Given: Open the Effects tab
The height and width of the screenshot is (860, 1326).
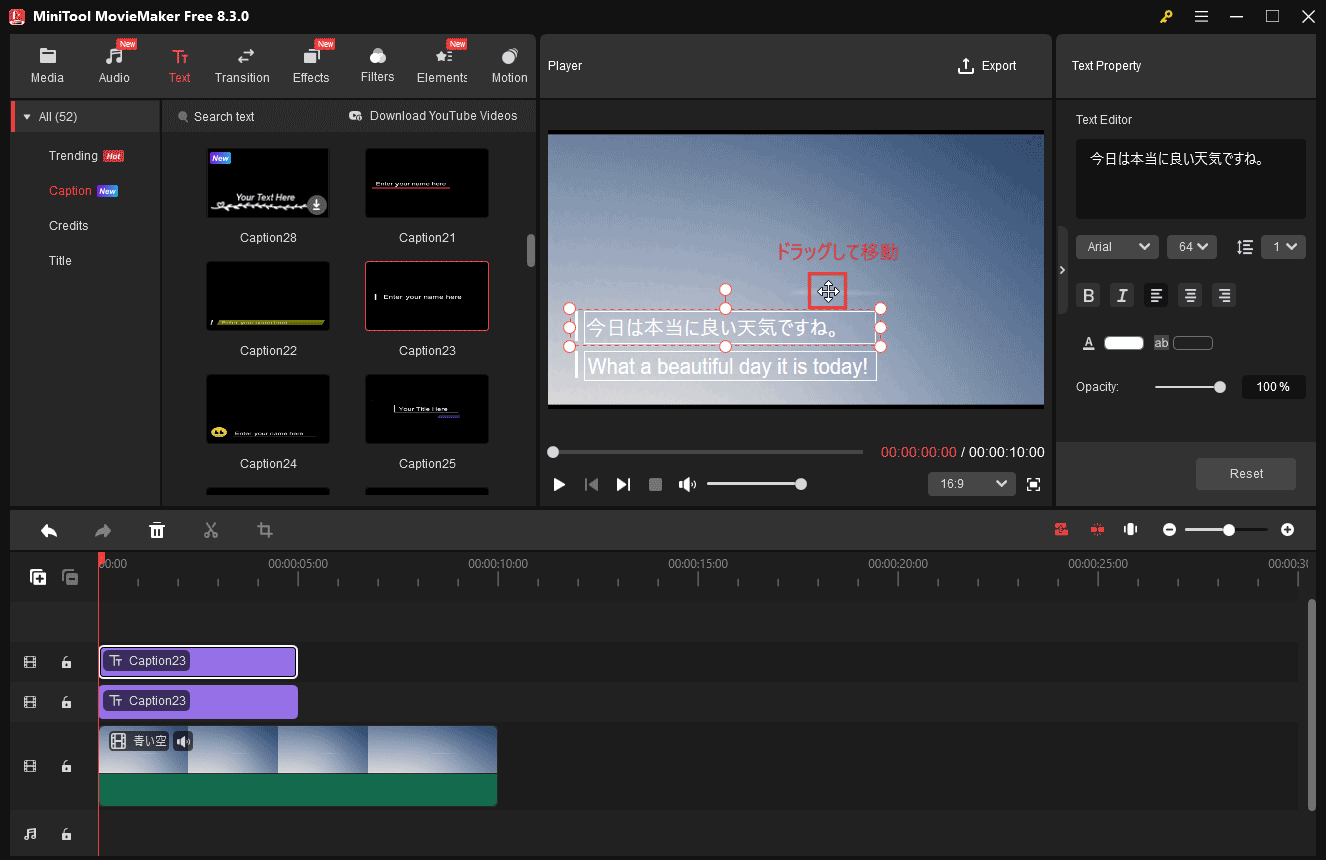Looking at the screenshot, I should click(311, 66).
